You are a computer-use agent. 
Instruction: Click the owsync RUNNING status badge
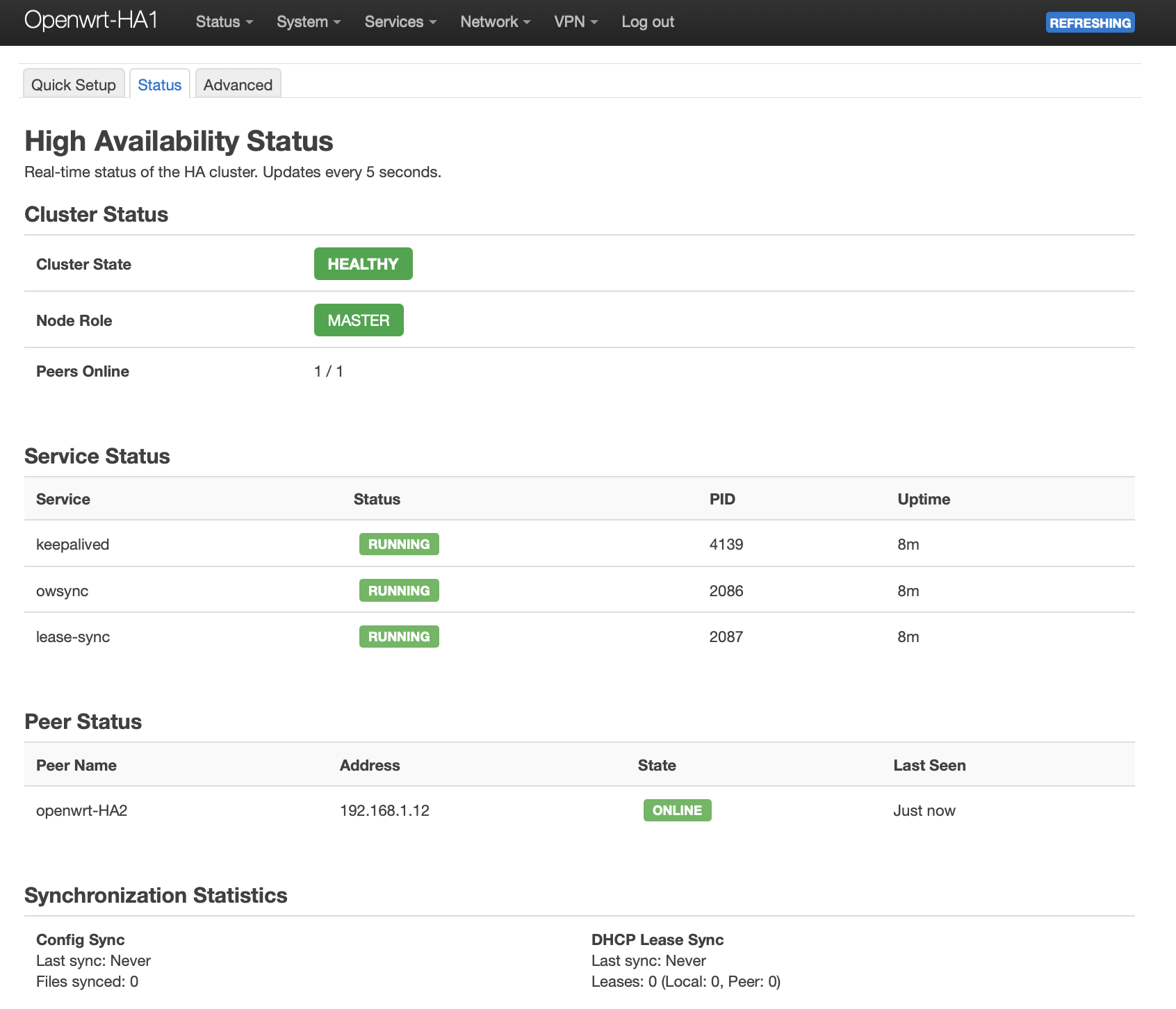[x=399, y=591]
